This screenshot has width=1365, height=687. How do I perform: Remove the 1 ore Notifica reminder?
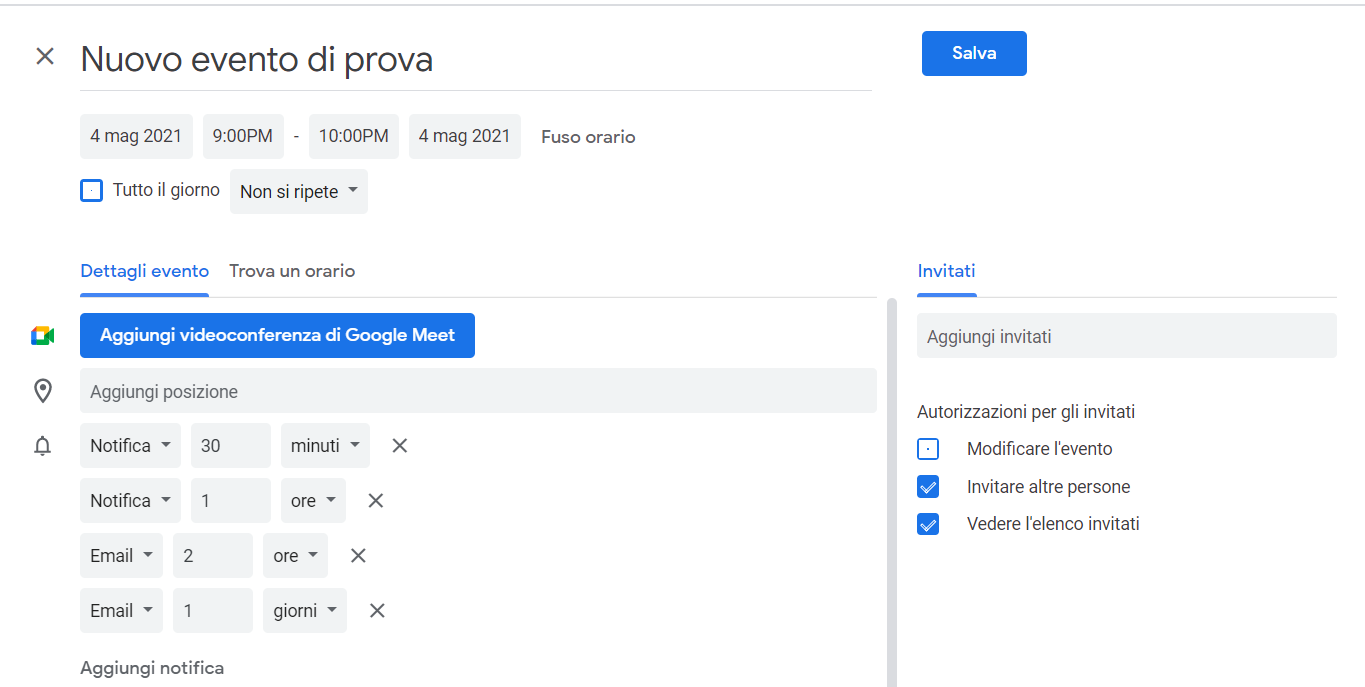[376, 501]
